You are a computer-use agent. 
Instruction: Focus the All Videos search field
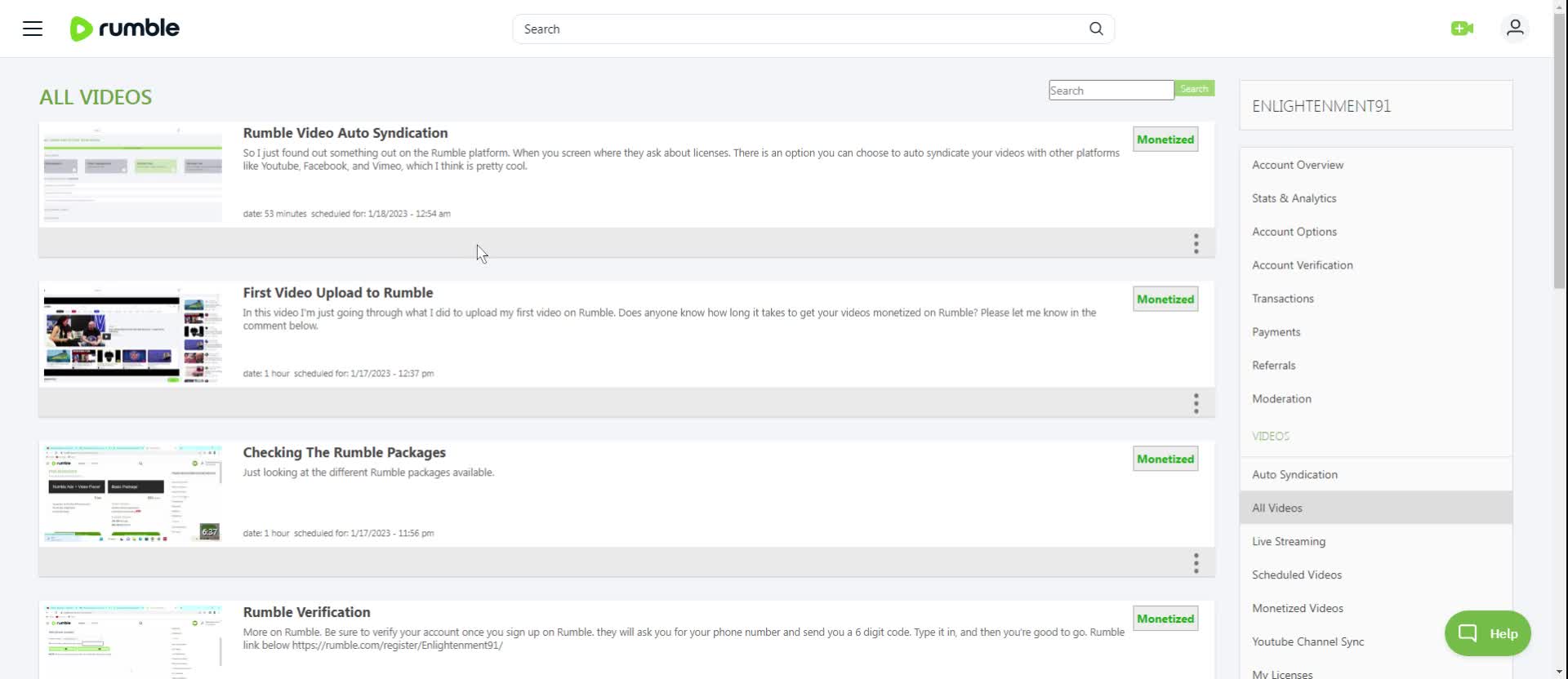click(1111, 91)
